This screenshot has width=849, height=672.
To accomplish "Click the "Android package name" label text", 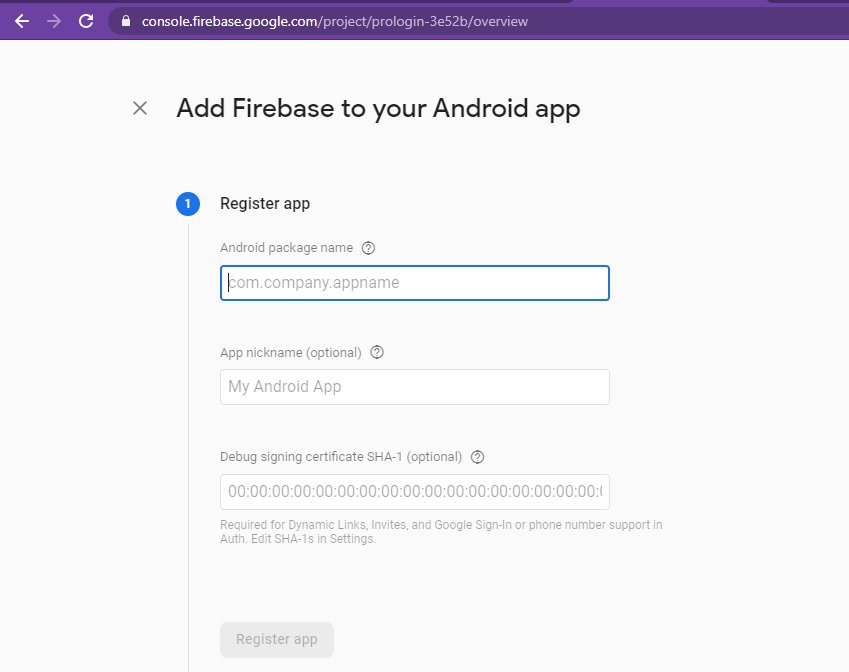I will tap(286, 248).
